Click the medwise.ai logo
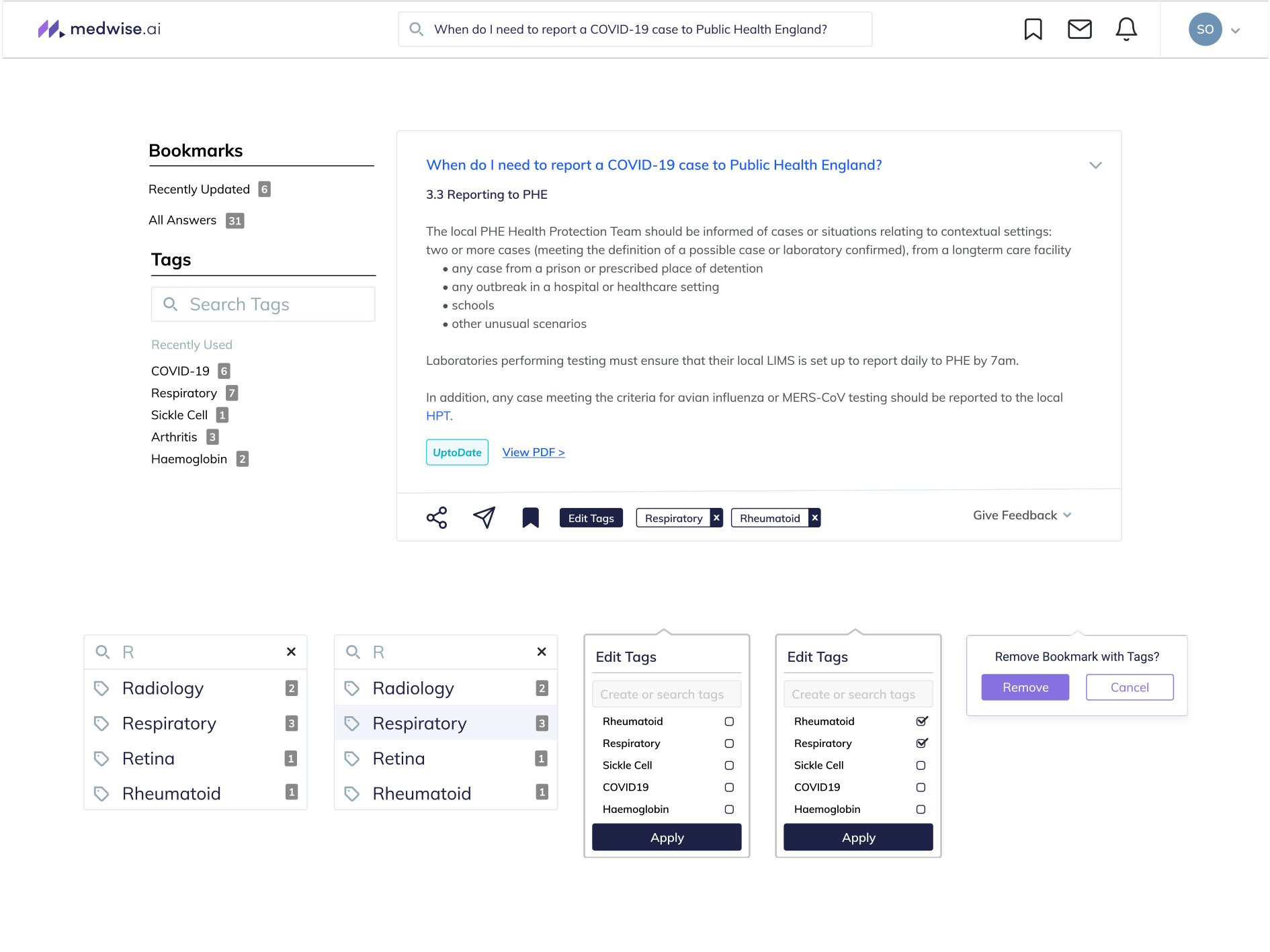The image size is (1270, 952). pyautogui.click(x=99, y=29)
